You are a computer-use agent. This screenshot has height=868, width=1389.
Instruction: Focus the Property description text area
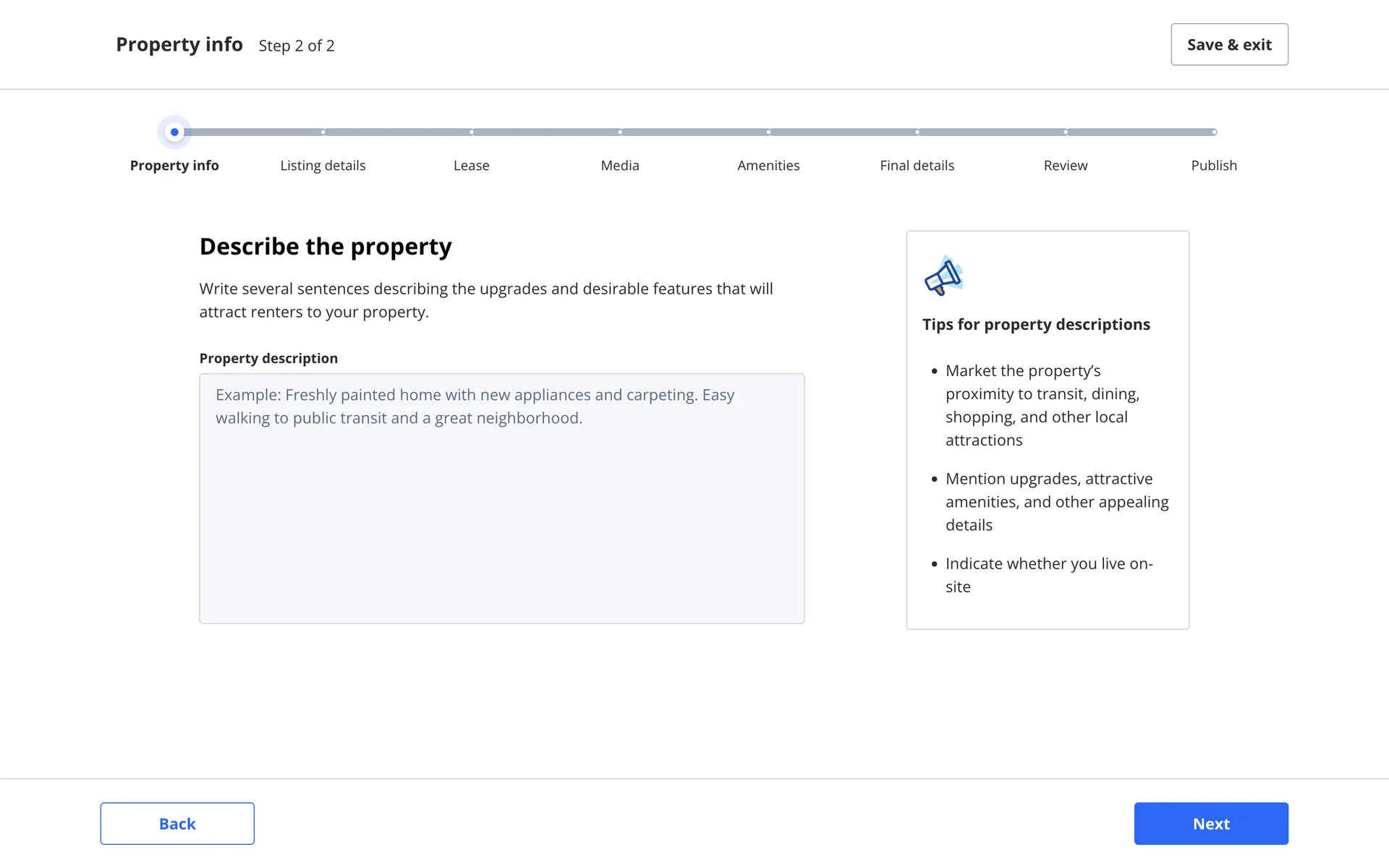pos(501,498)
